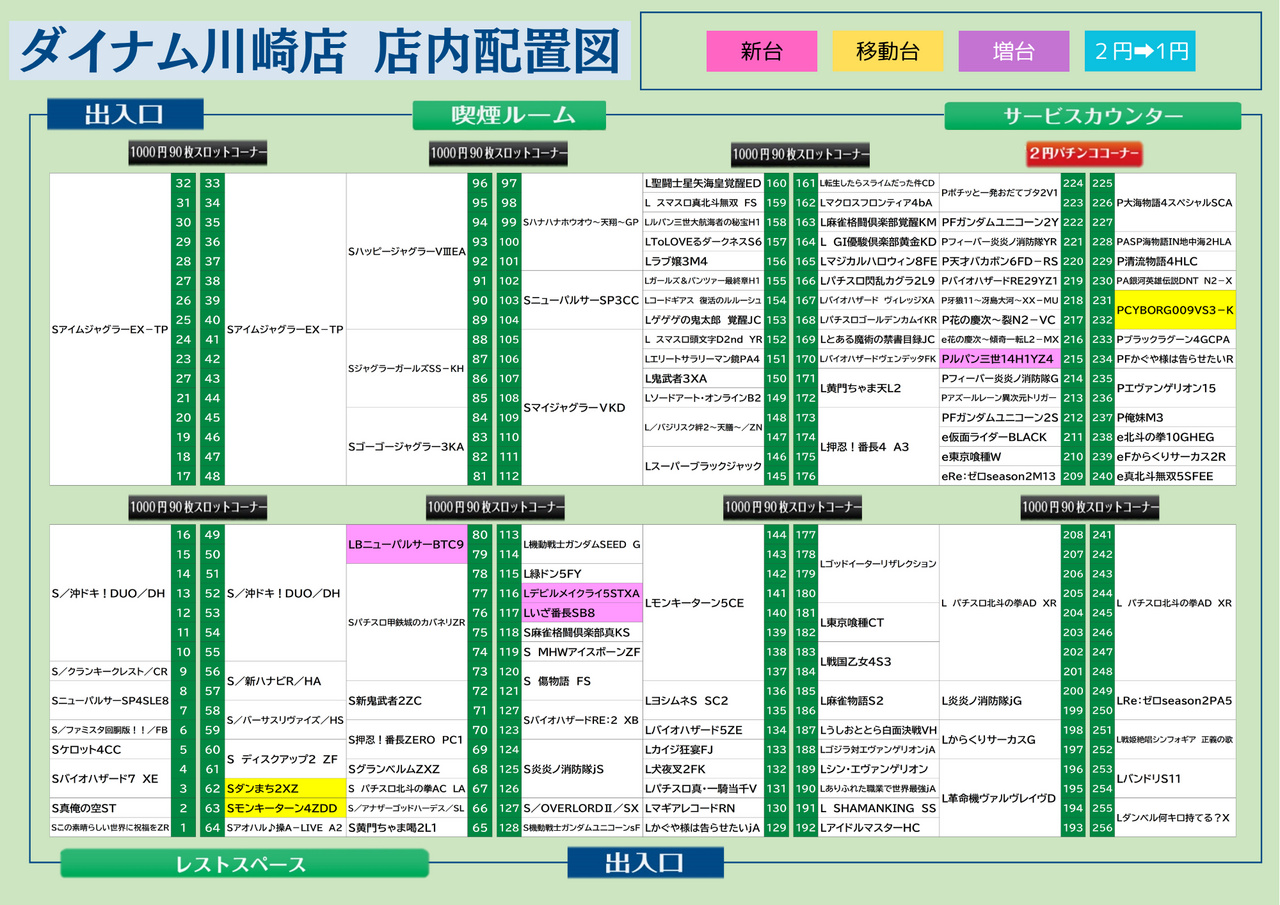Image resolution: width=1280 pixels, height=905 pixels.
Task: Select the サービスカウンター label
Action: [x=1093, y=116]
